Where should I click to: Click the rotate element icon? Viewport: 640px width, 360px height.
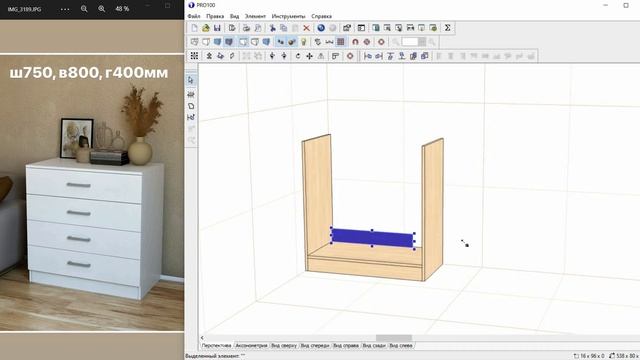(298, 56)
